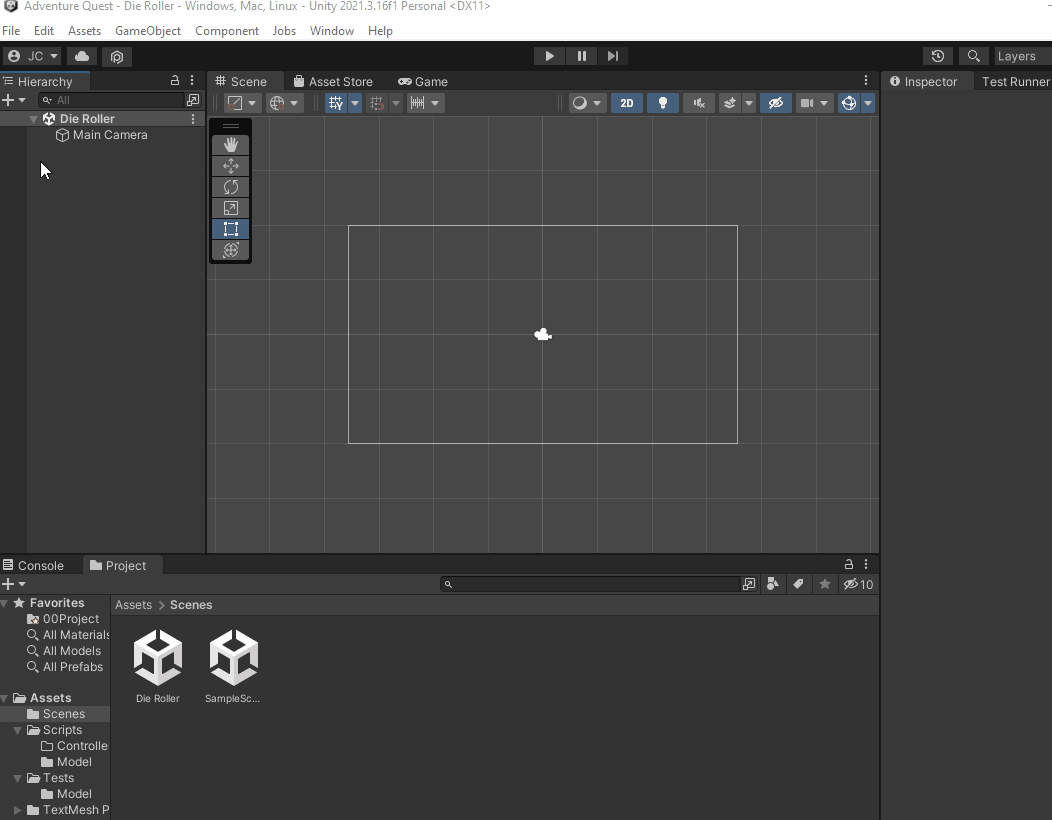Lock the Project panel

point(849,564)
